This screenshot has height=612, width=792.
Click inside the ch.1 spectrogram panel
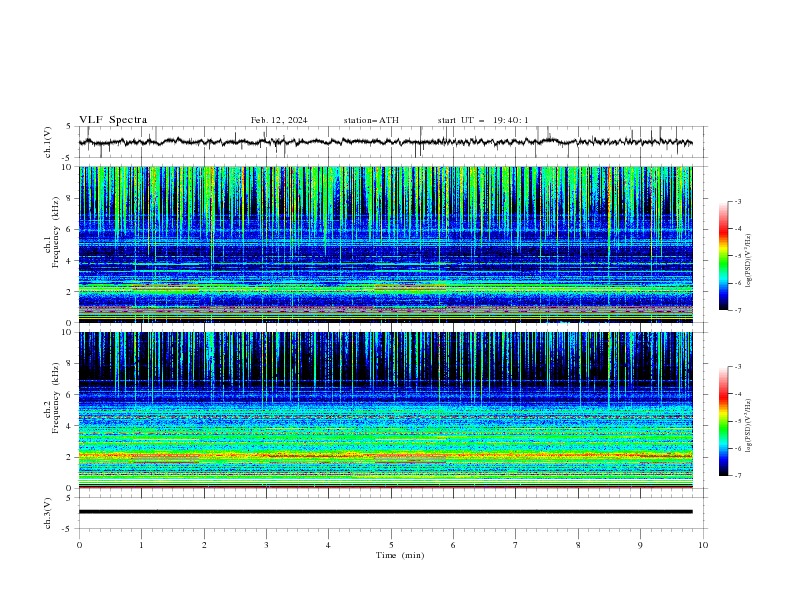click(385, 244)
